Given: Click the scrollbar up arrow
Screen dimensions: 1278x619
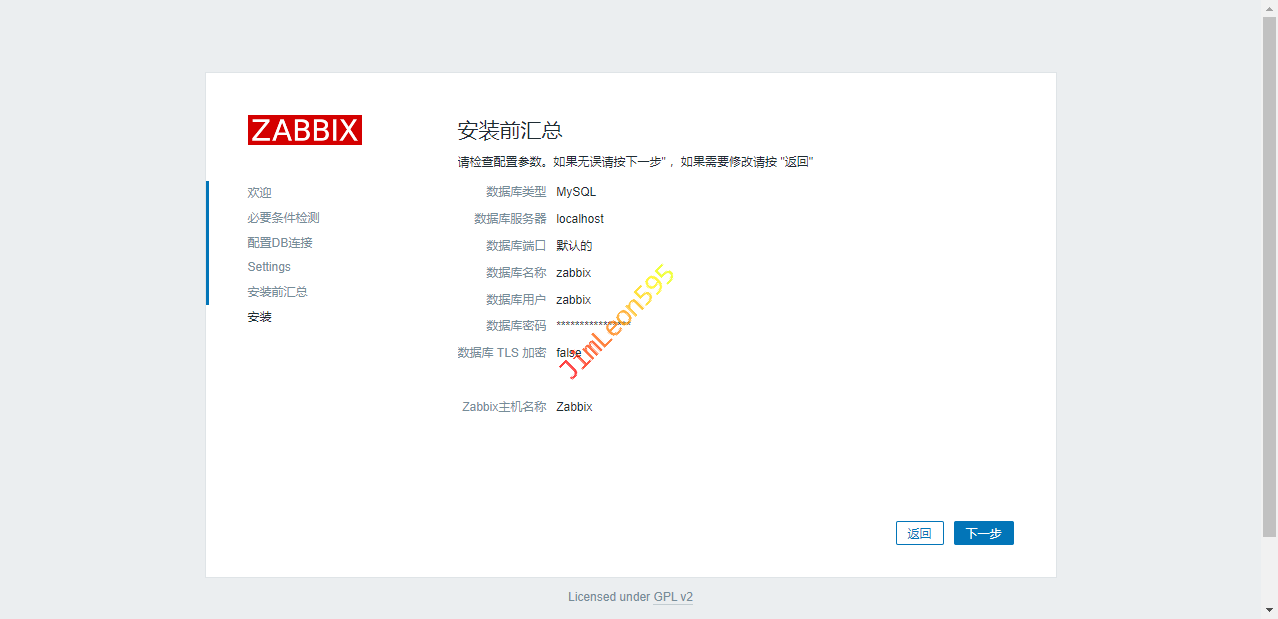Looking at the screenshot, I should (1269, 8).
